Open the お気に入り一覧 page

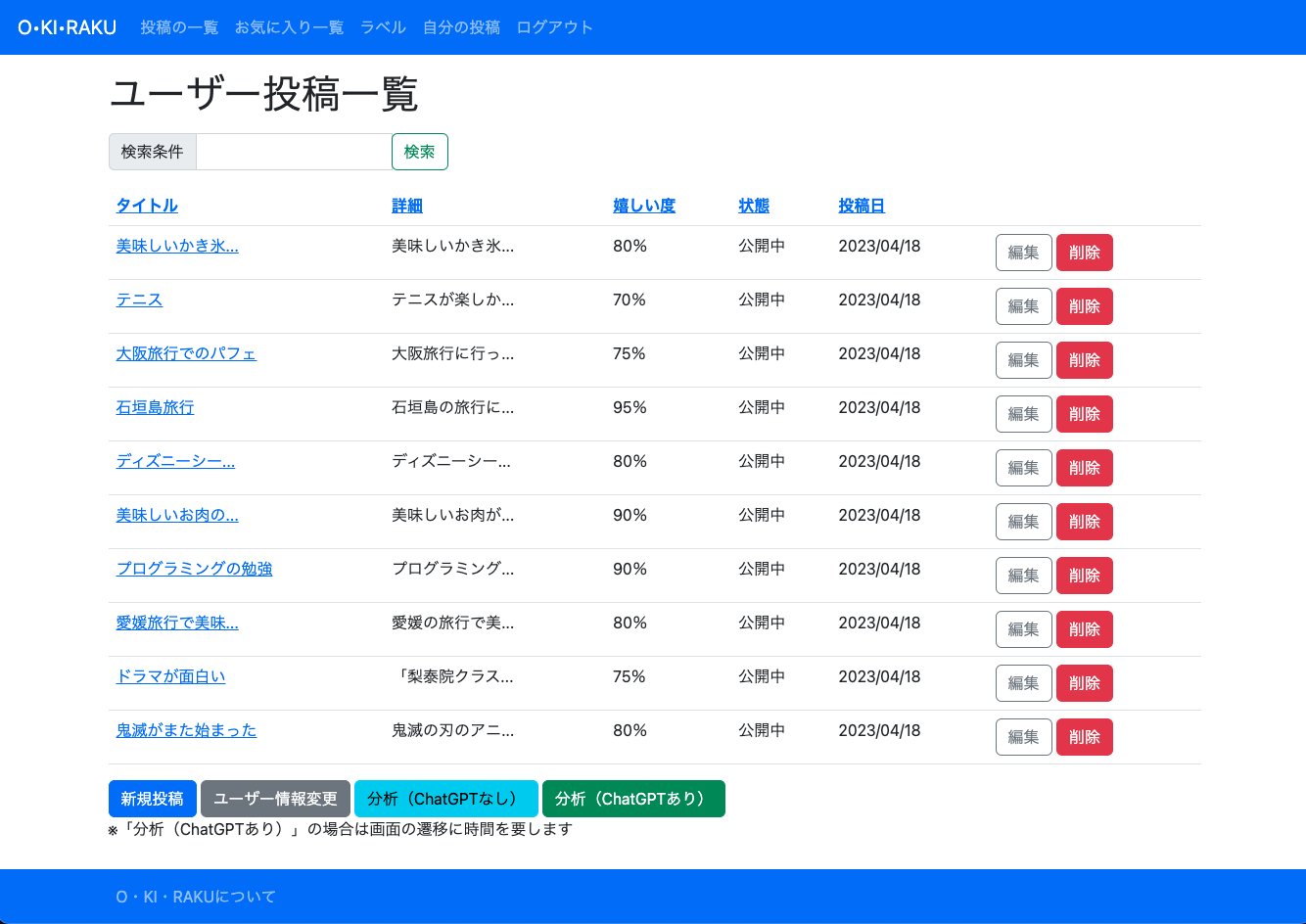[288, 27]
